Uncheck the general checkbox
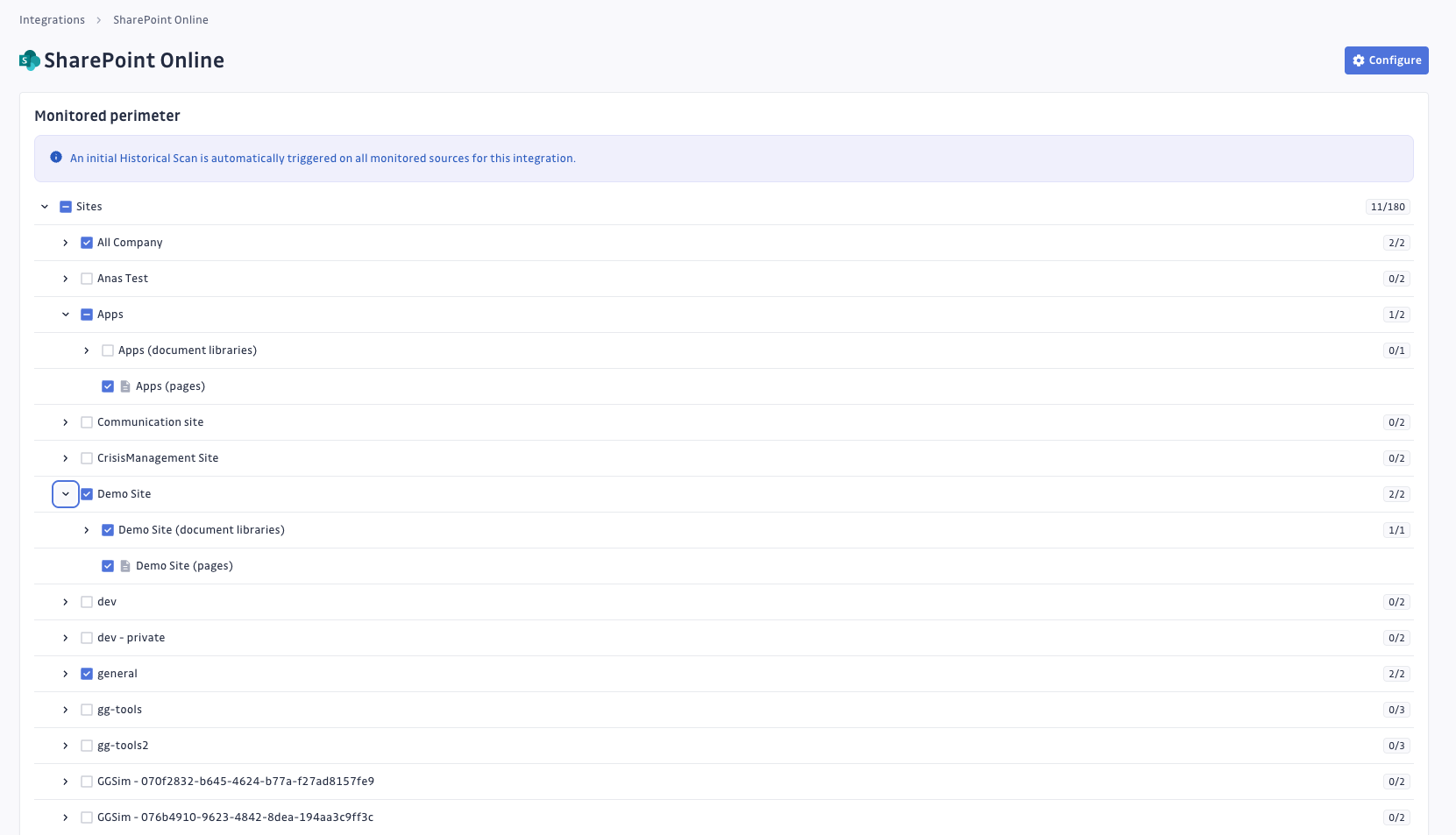The image size is (1456, 835). coord(87,674)
